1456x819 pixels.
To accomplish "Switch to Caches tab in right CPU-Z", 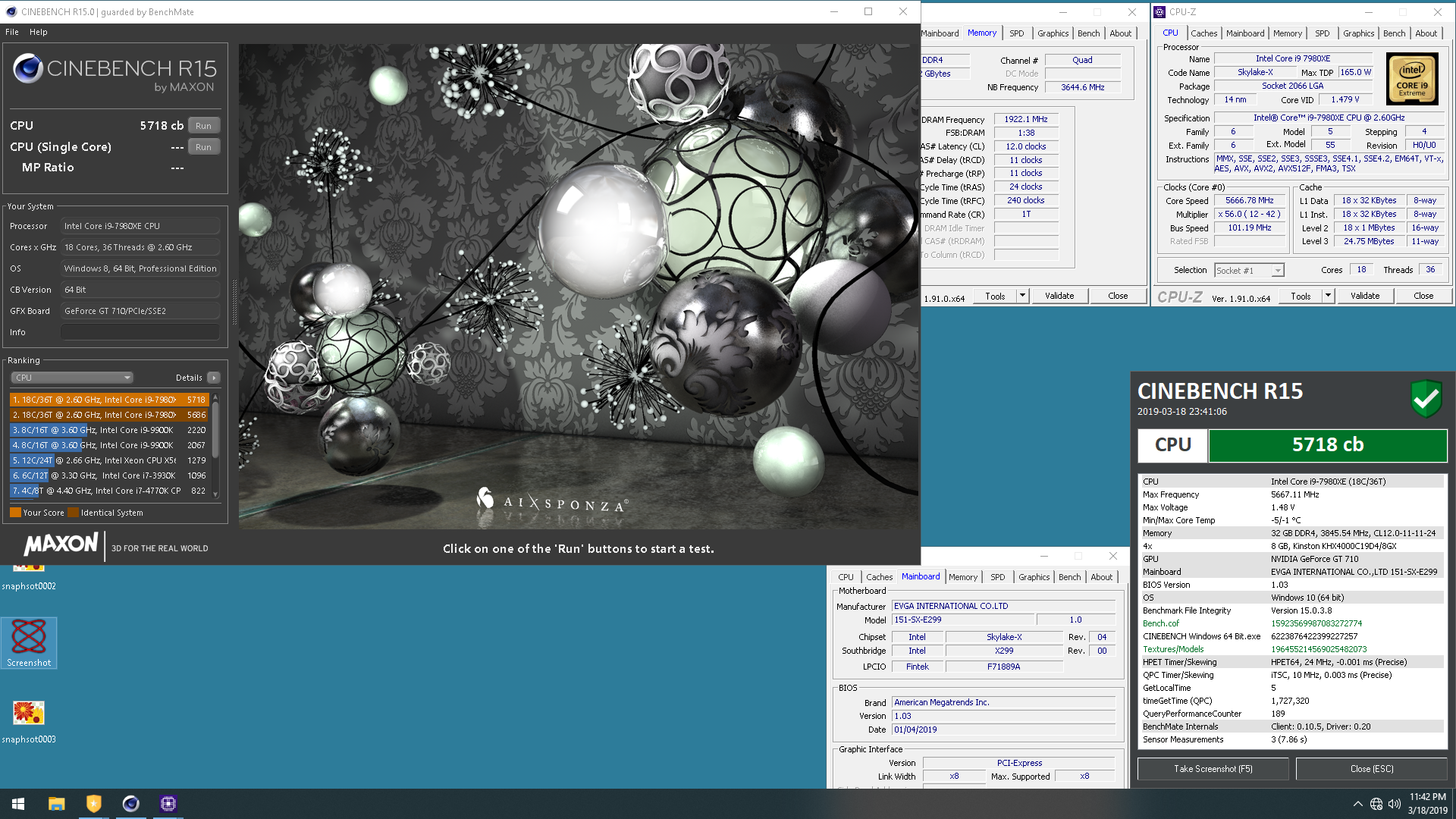I will tap(1203, 33).
